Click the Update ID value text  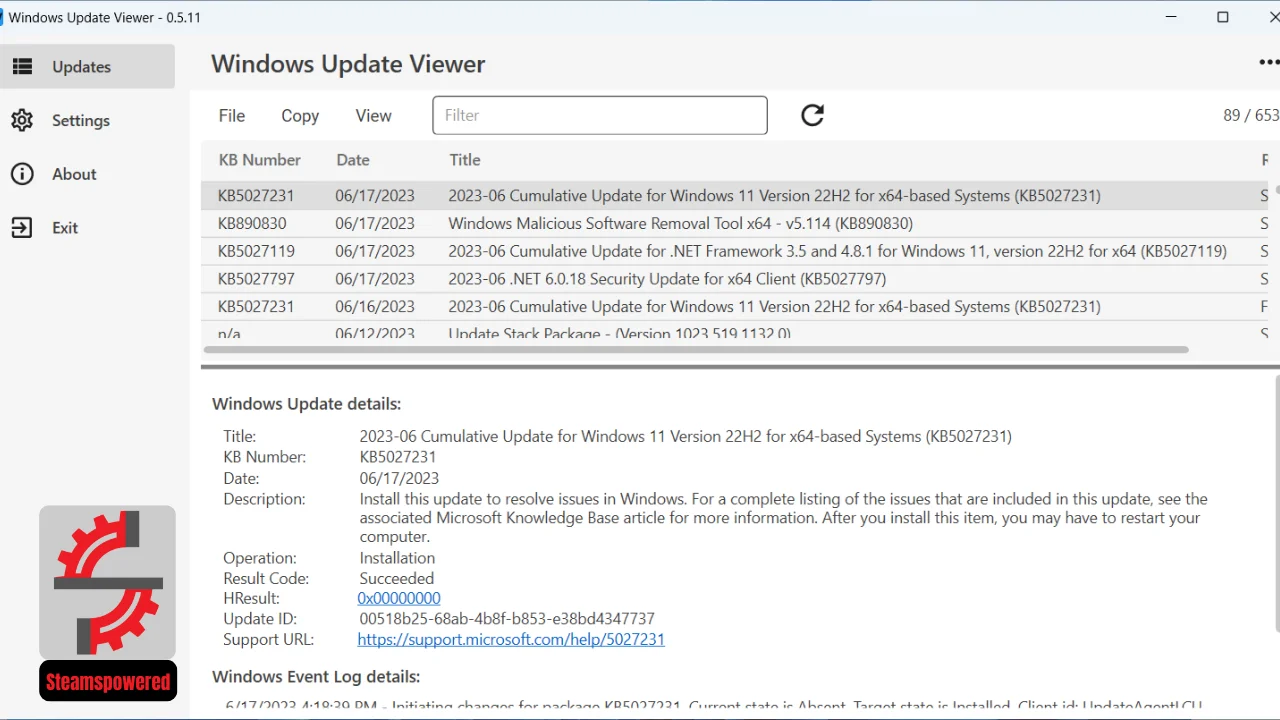tap(507, 619)
